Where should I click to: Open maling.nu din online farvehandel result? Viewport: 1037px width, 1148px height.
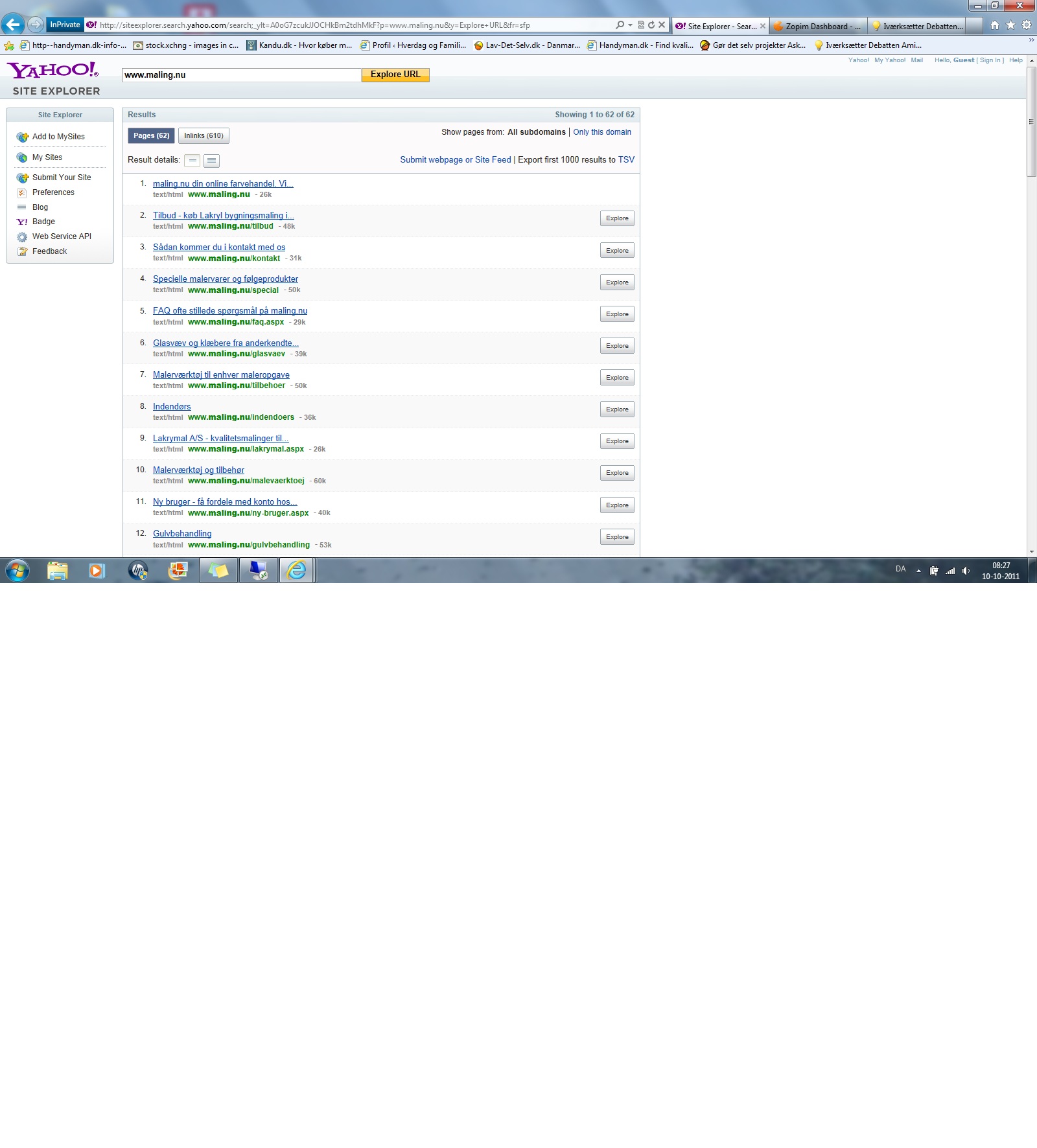pyautogui.click(x=223, y=184)
